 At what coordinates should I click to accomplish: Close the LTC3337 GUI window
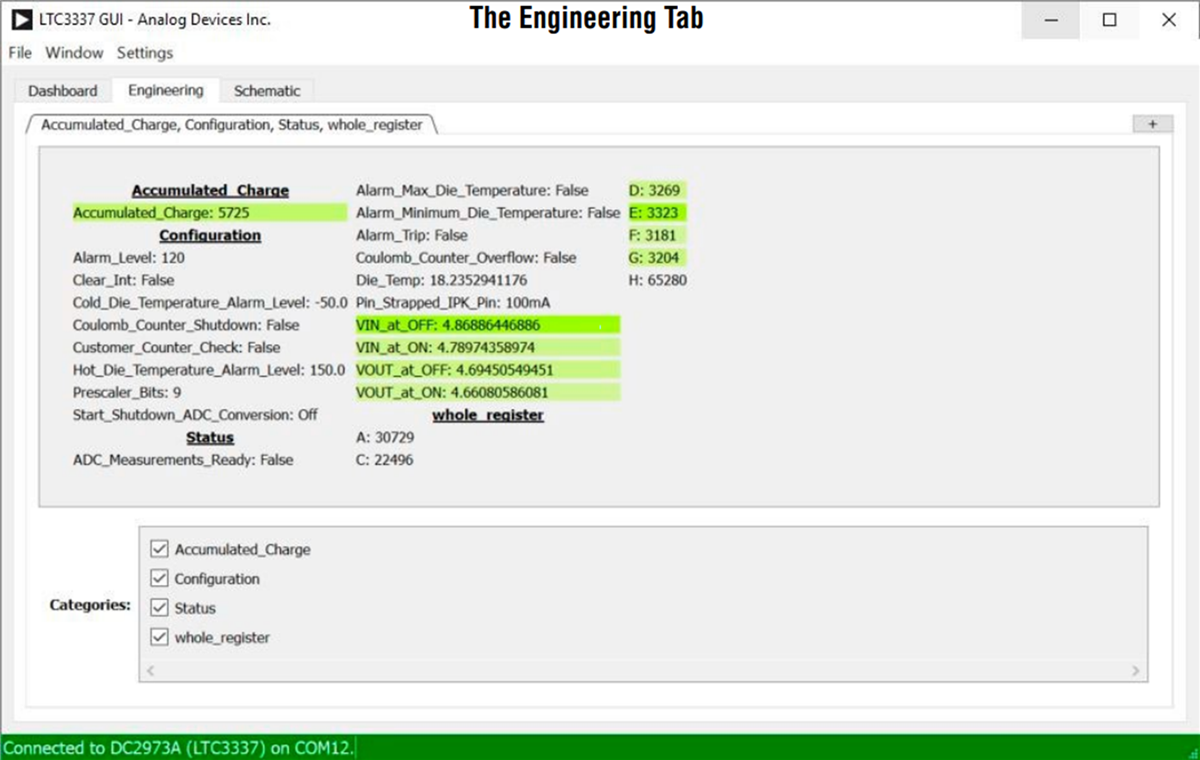click(x=1168, y=20)
